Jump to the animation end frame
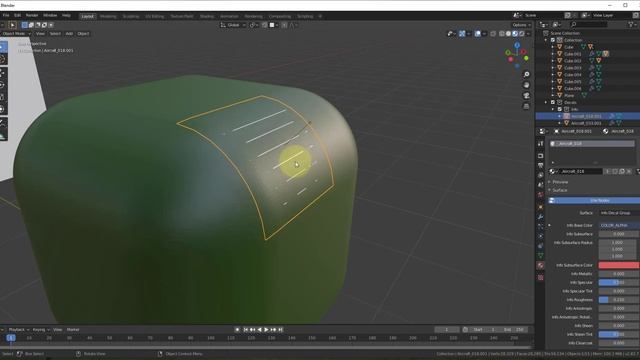 280,329
